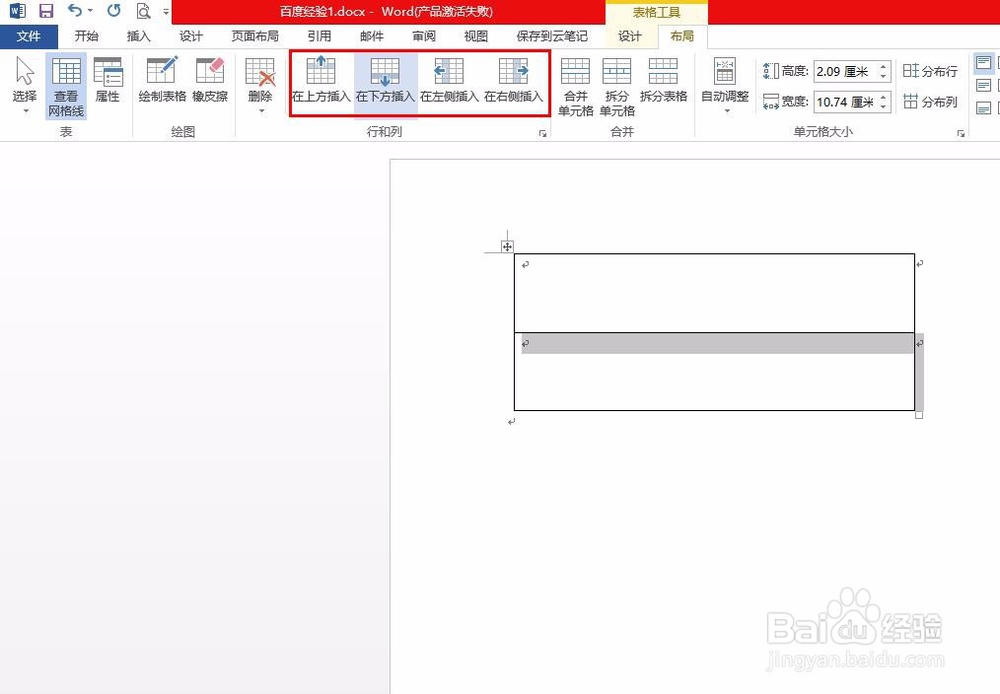1000x694 pixels.
Task: Click the table move handle
Action: tap(507, 247)
